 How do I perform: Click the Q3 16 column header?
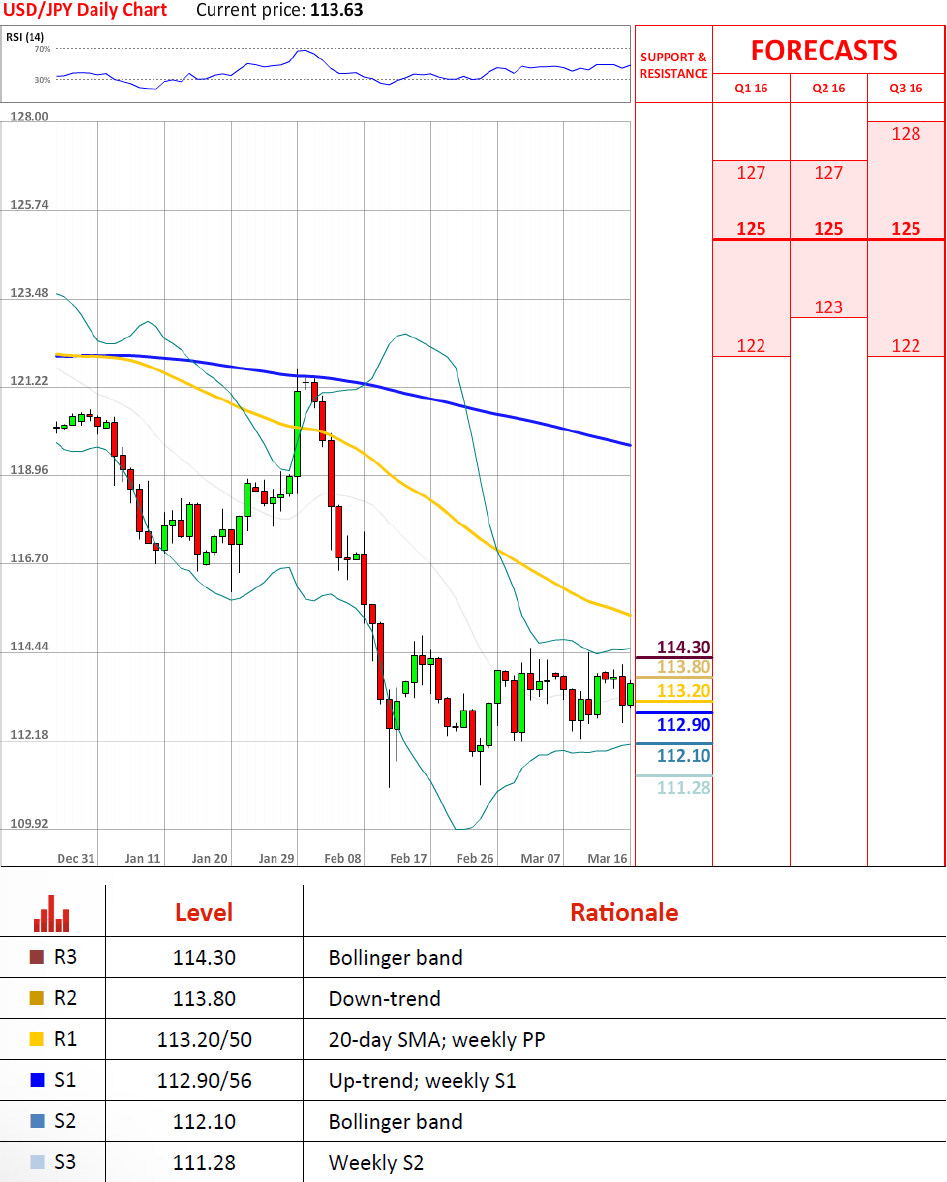906,88
